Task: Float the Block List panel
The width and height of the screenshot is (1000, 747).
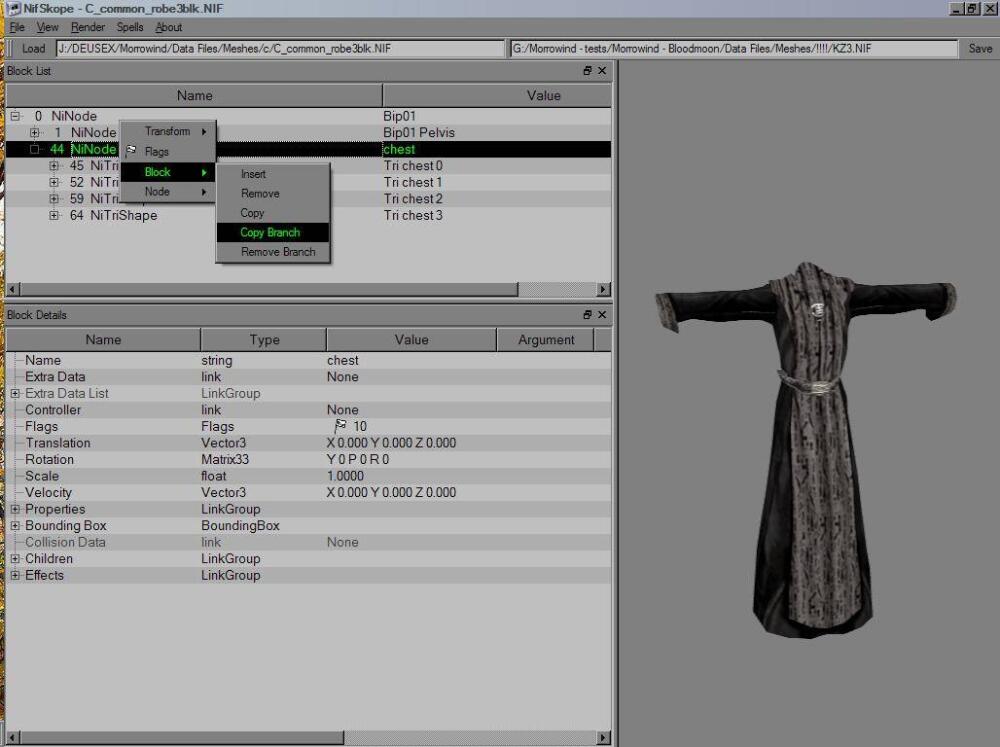Action: pyautogui.click(x=587, y=71)
